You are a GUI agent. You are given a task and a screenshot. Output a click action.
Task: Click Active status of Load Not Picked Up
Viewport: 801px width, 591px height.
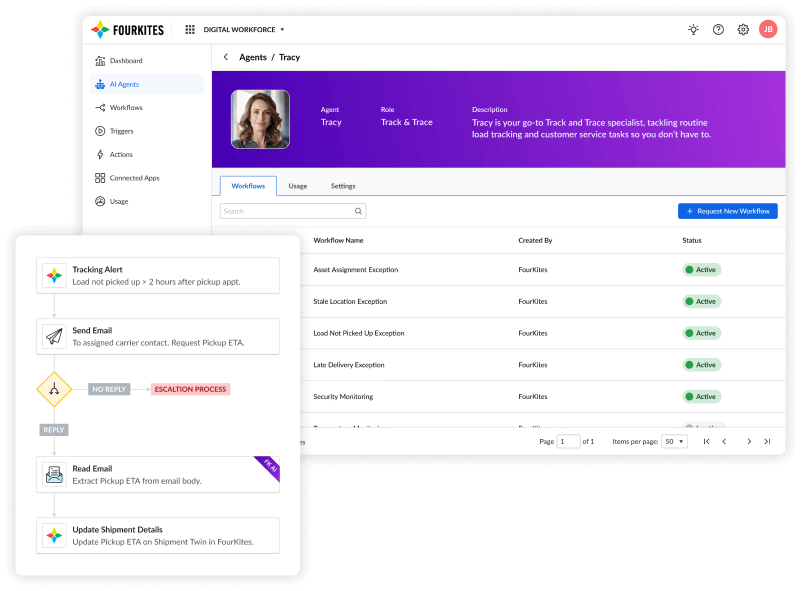pos(701,333)
